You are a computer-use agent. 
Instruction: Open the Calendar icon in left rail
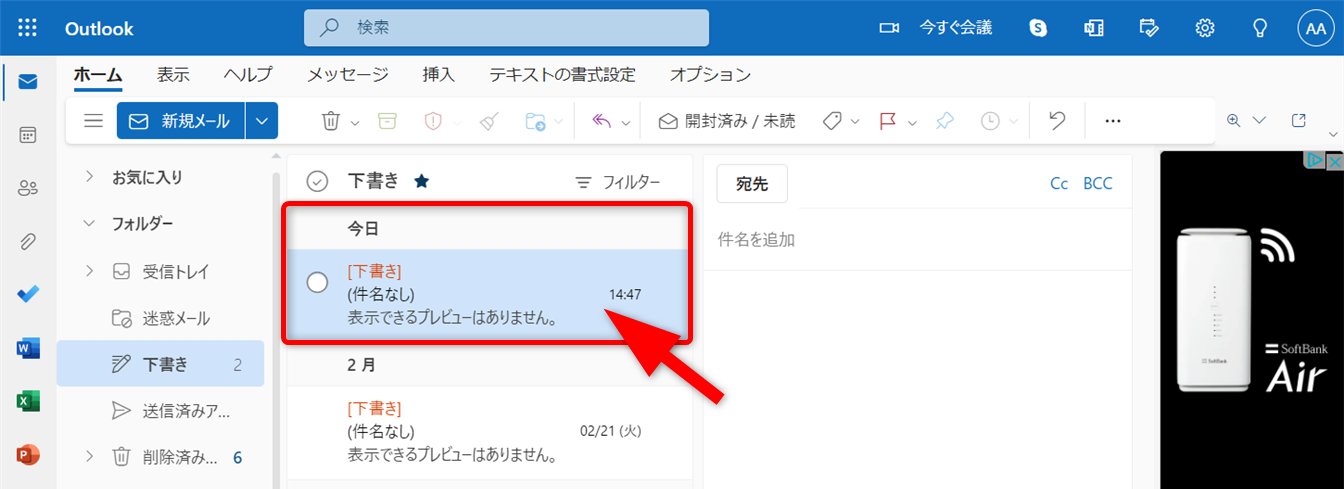(x=28, y=134)
